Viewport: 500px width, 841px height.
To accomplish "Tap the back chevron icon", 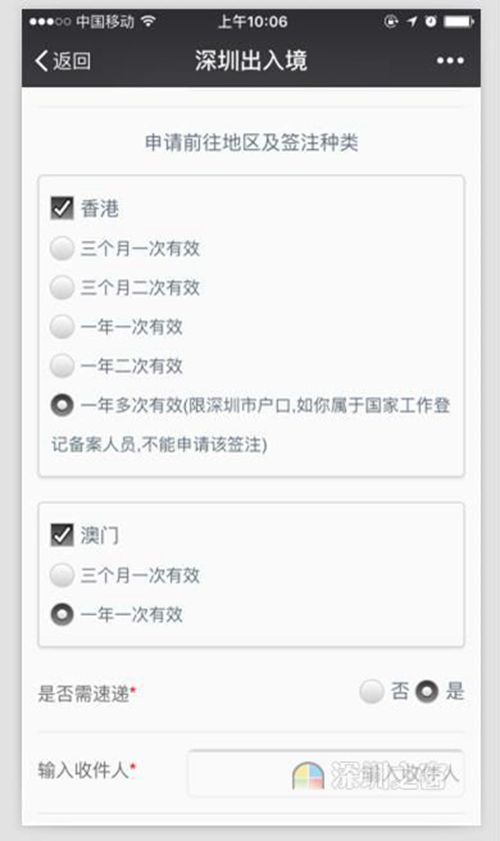I will point(42,61).
